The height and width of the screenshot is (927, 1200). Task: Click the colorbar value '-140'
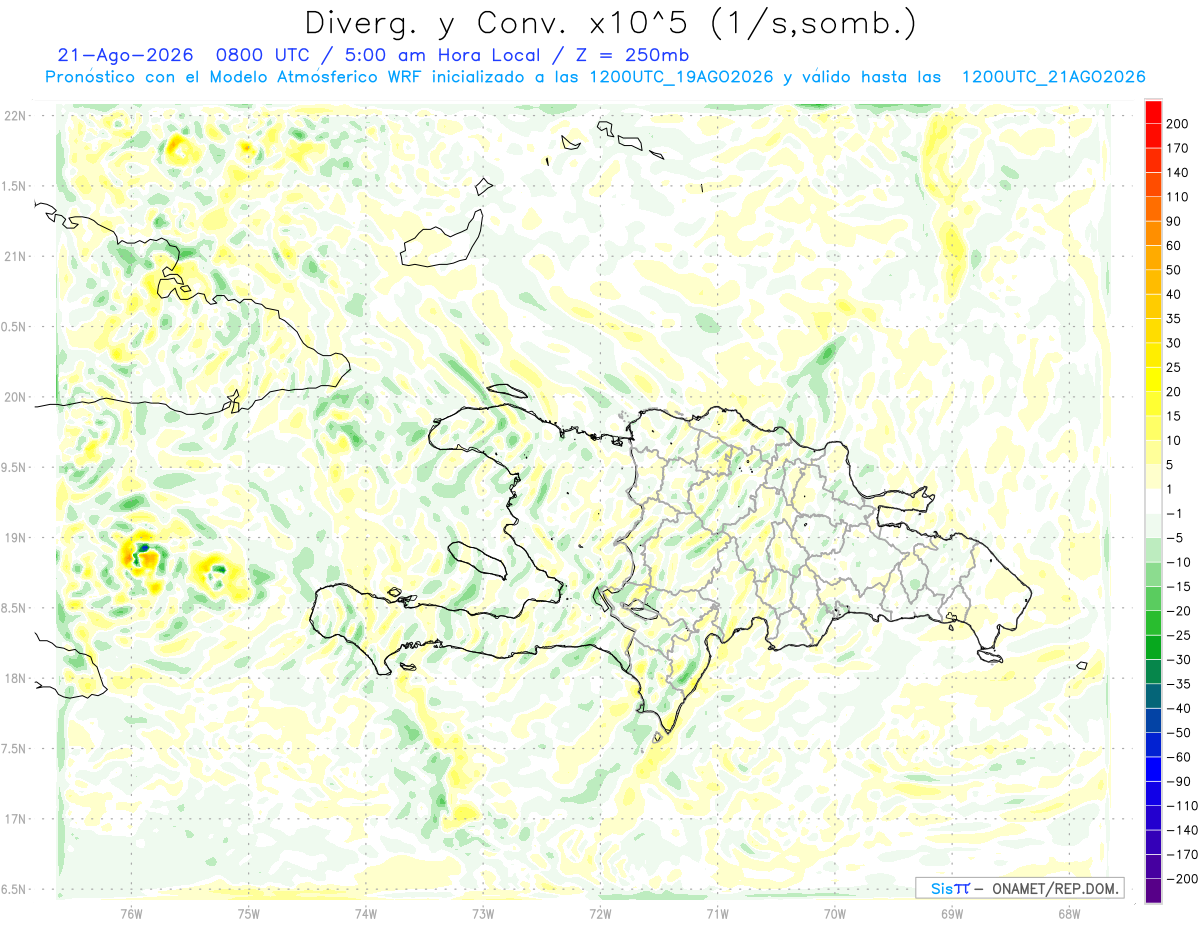tap(1180, 830)
